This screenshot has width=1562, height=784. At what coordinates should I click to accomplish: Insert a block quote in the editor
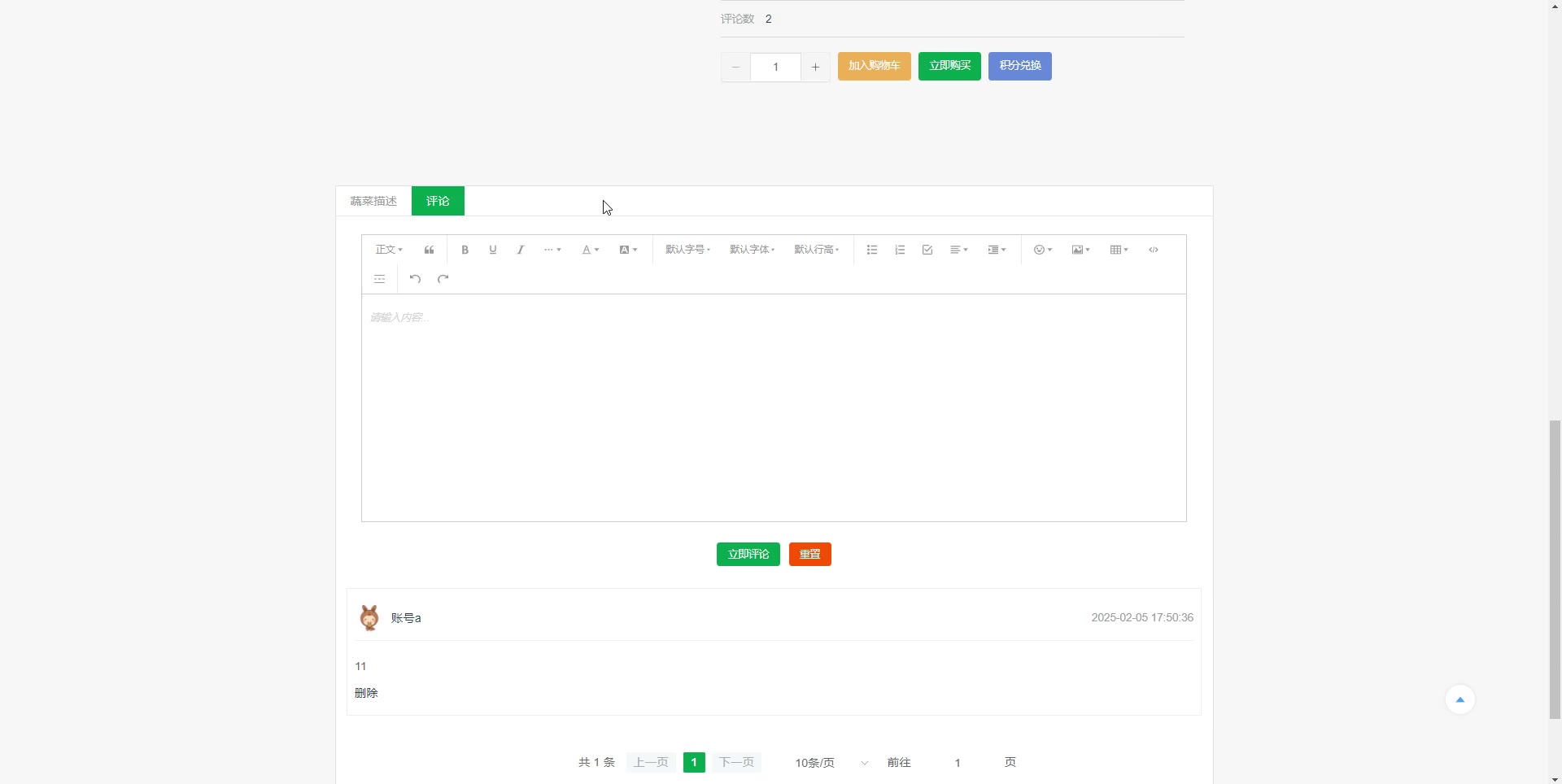[x=429, y=250]
